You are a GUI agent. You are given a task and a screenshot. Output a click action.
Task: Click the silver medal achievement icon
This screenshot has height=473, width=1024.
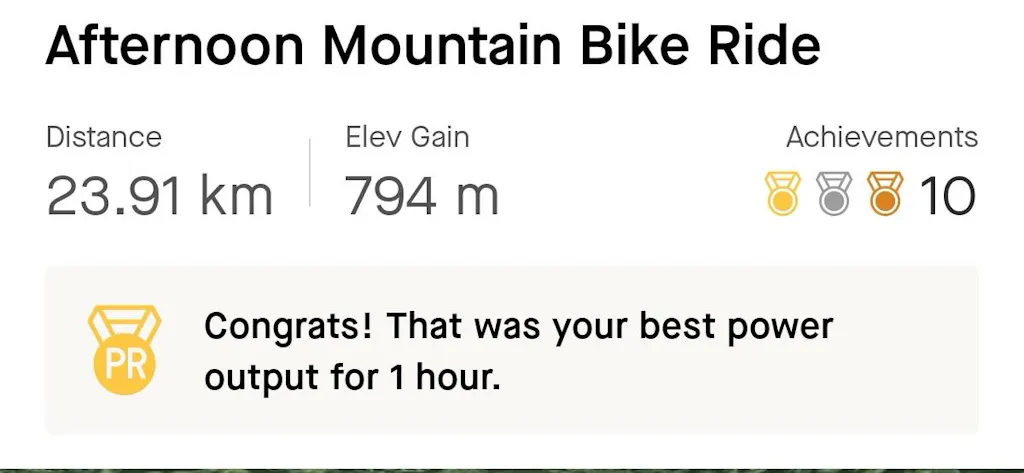click(x=833, y=194)
